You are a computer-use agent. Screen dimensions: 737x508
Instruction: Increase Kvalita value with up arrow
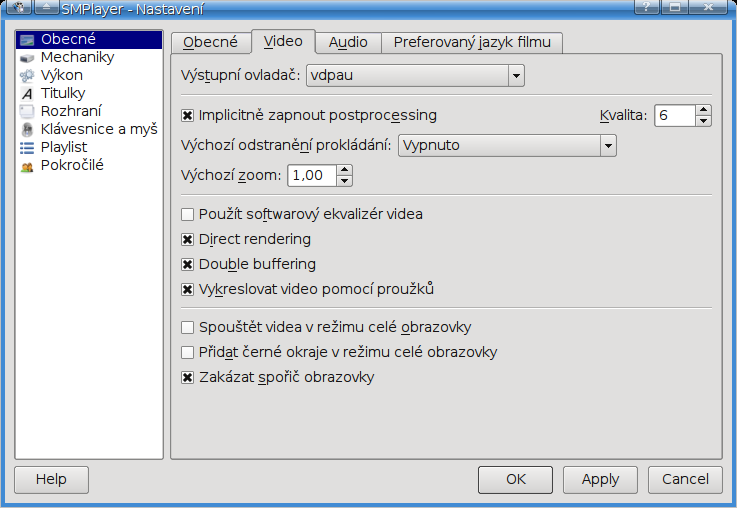pyautogui.click(x=703, y=110)
